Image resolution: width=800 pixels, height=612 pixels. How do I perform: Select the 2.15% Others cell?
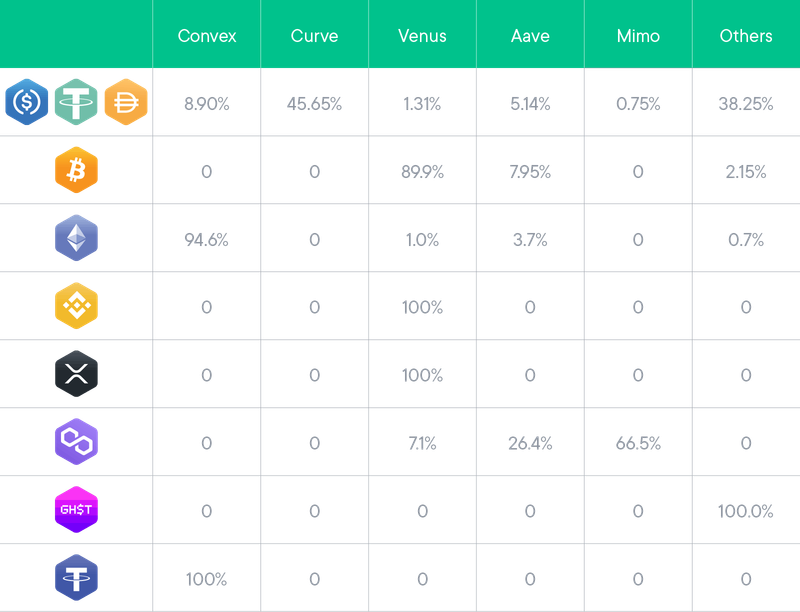pyautogui.click(x=746, y=171)
